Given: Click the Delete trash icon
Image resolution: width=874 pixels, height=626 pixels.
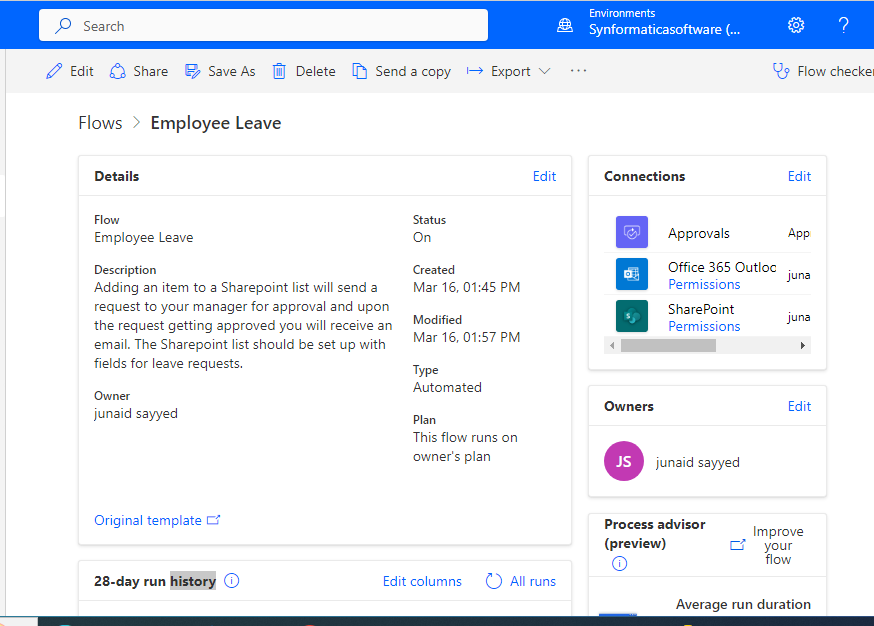Looking at the screenshot, I should pos(279,71).
